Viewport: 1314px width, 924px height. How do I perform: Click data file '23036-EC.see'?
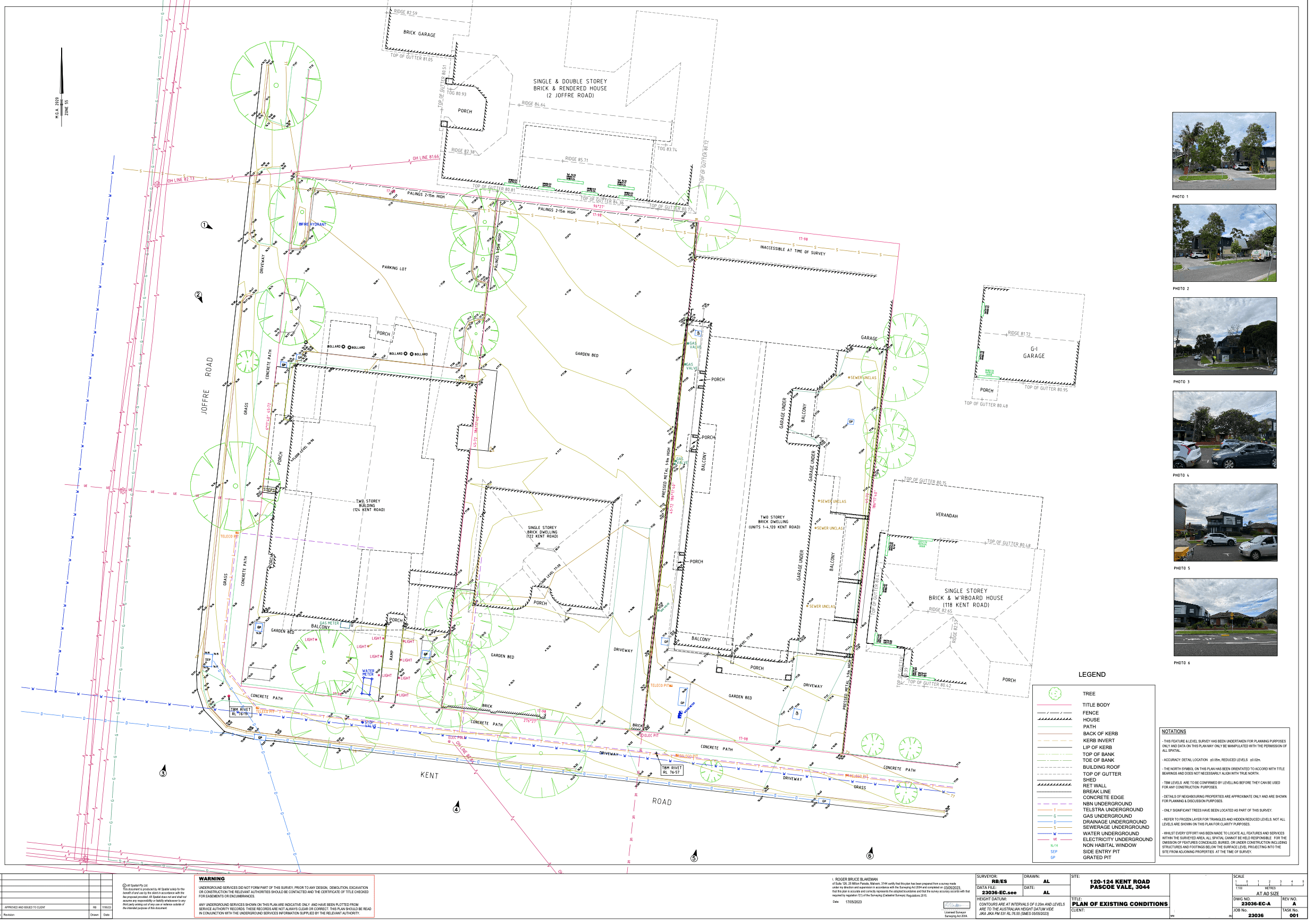point(999,893)
